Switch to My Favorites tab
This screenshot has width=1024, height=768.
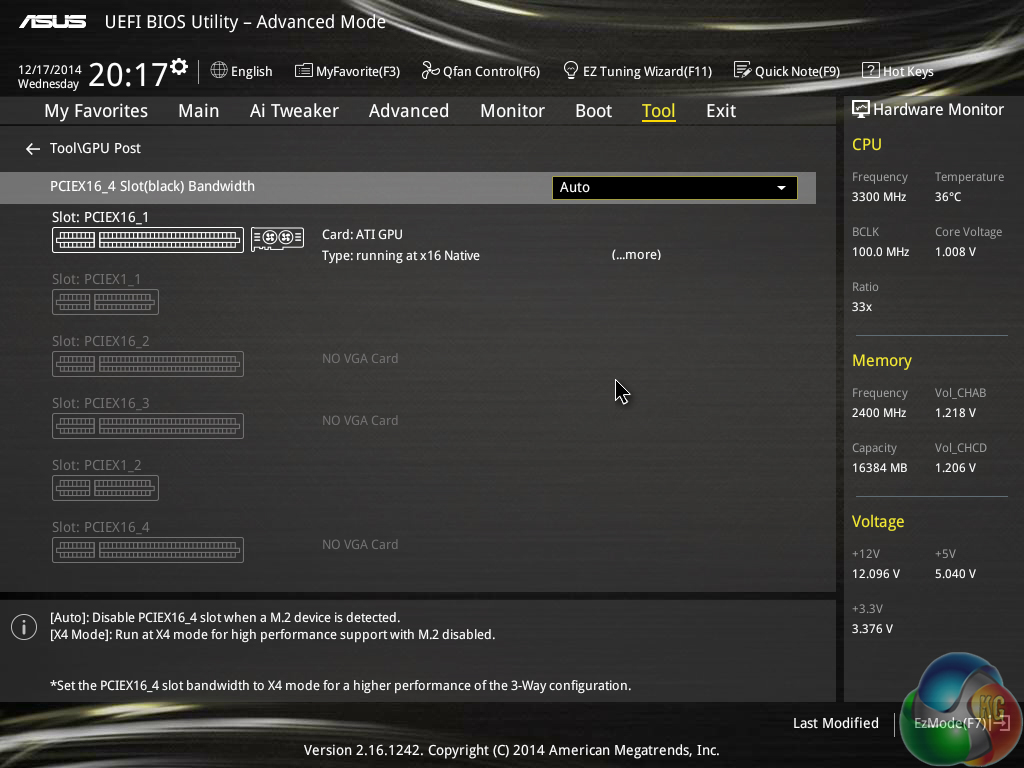(x=96, y=111)
